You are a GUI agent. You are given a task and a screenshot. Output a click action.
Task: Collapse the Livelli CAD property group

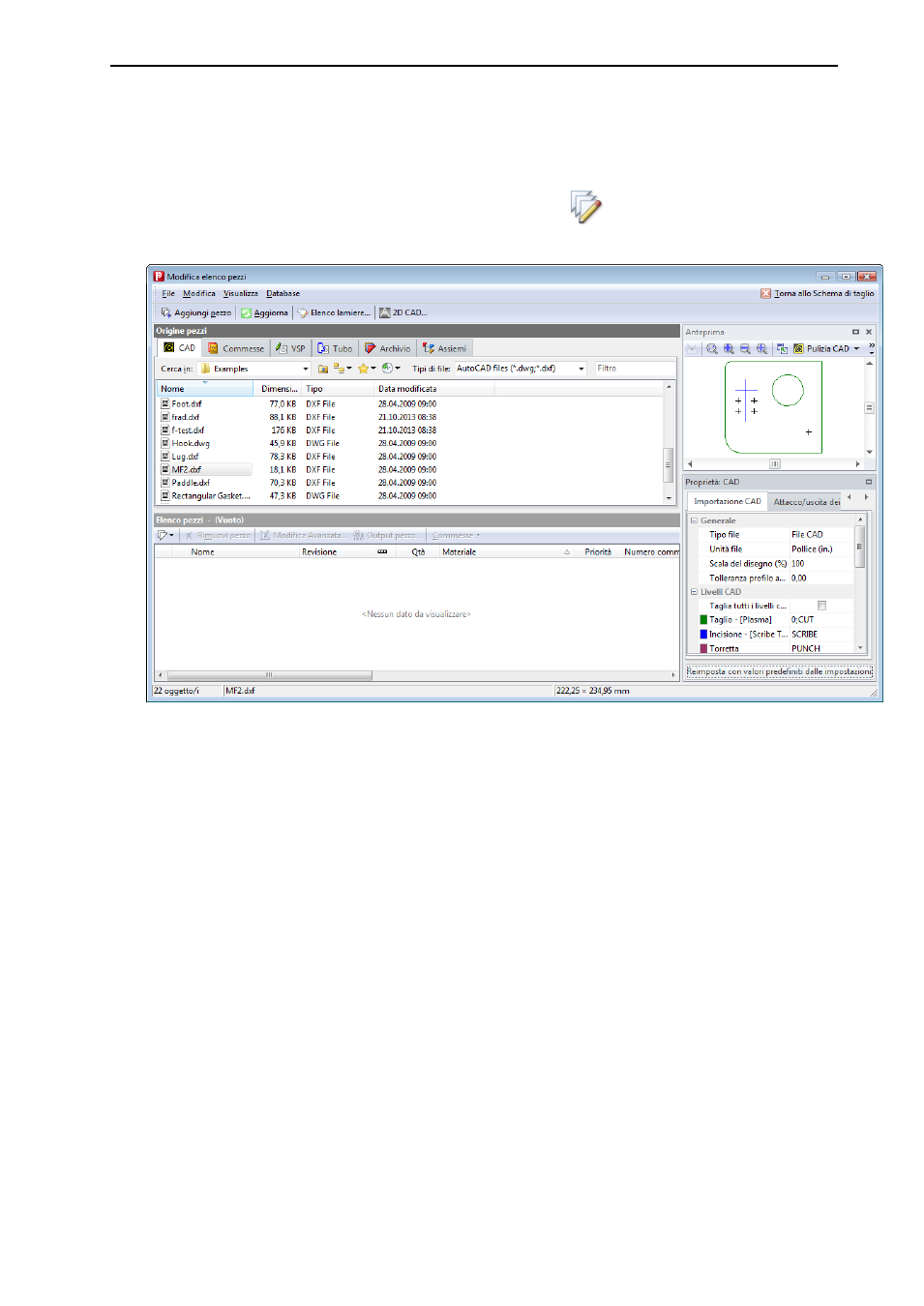[694, 592]
